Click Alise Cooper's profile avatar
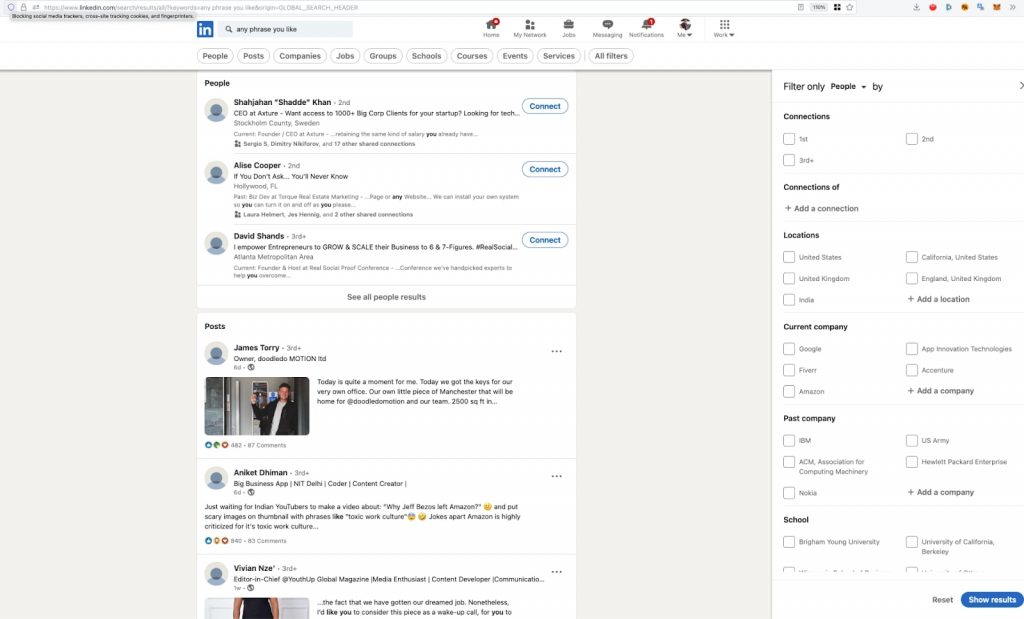Image resolution: width=1024 pixels, height=619 pixels. pyautogui.click(x=216, y=173)
